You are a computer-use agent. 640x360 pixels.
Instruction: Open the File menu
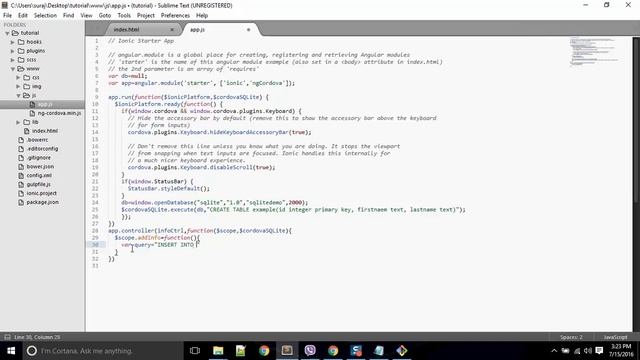(x=7, y=16)
